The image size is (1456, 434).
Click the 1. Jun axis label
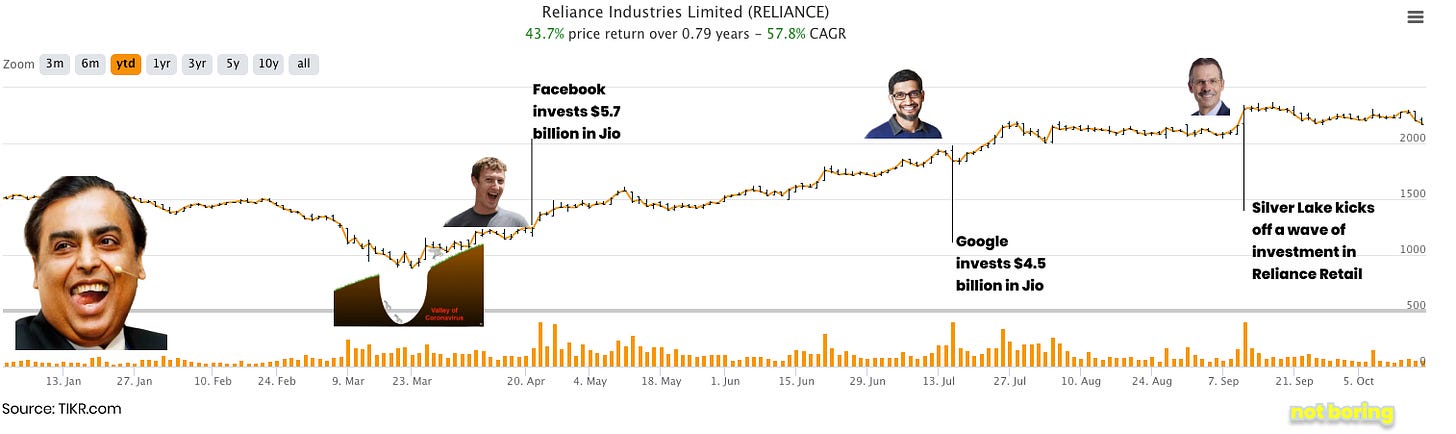point(725,381)
